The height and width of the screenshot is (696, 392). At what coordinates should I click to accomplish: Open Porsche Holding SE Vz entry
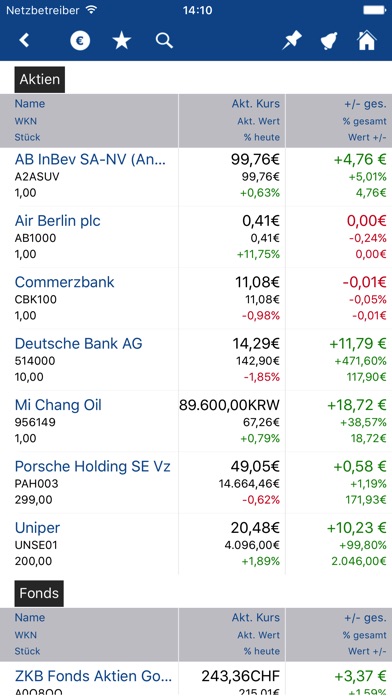click(196, 482)
